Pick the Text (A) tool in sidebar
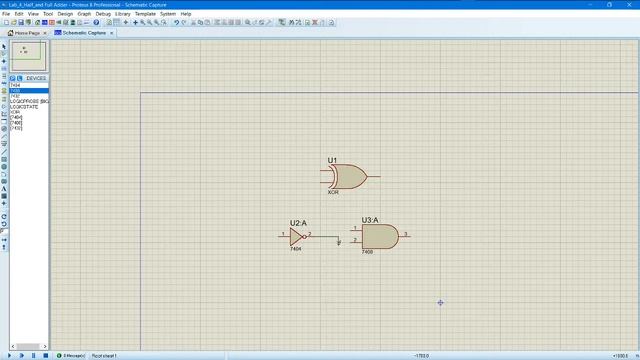This screenshot has width=640, height=360. tap(4, 189)
